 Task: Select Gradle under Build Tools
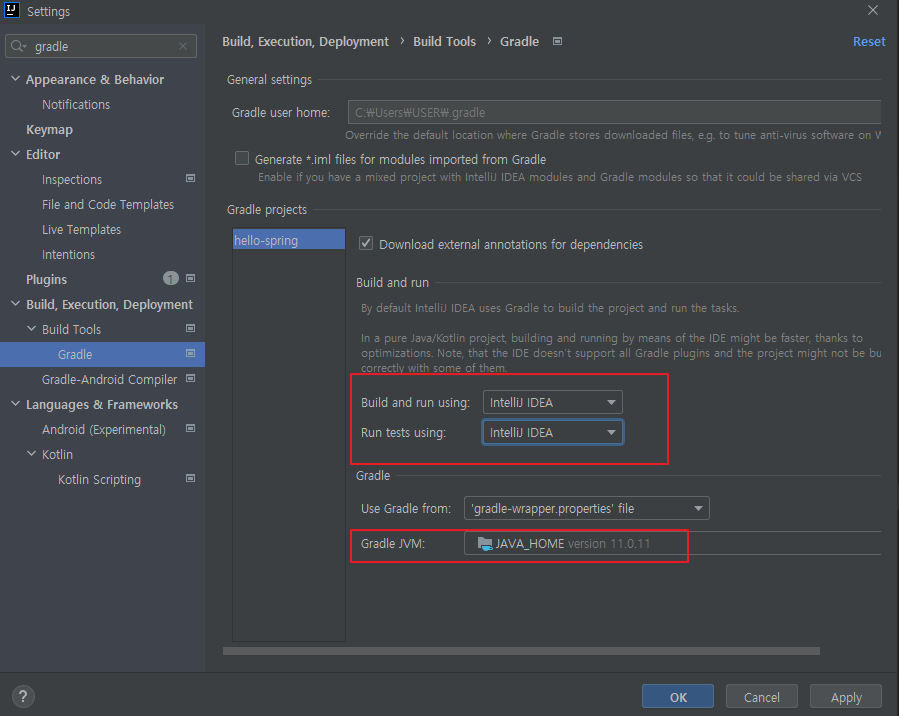[x=102, y=354]
